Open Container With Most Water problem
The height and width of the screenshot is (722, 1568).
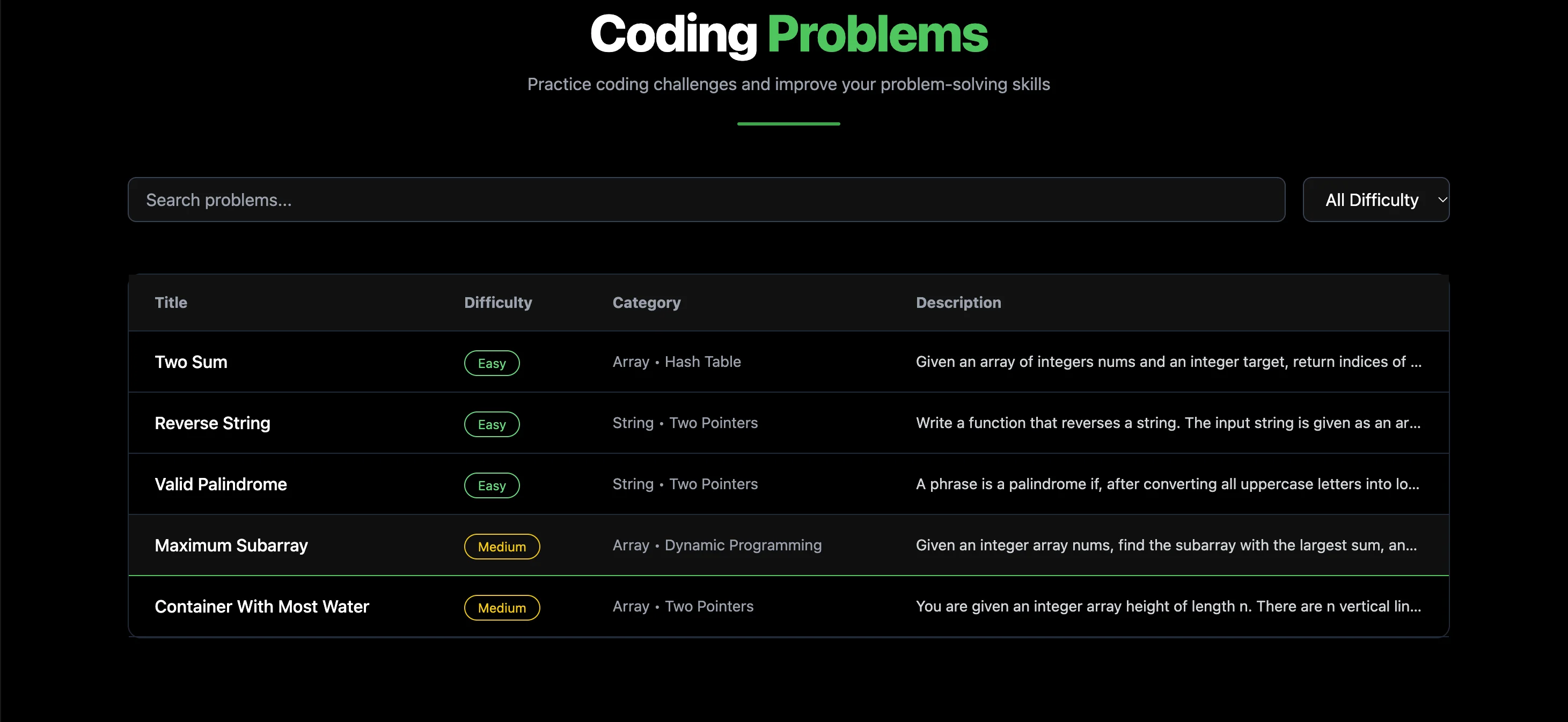point(262,607)
